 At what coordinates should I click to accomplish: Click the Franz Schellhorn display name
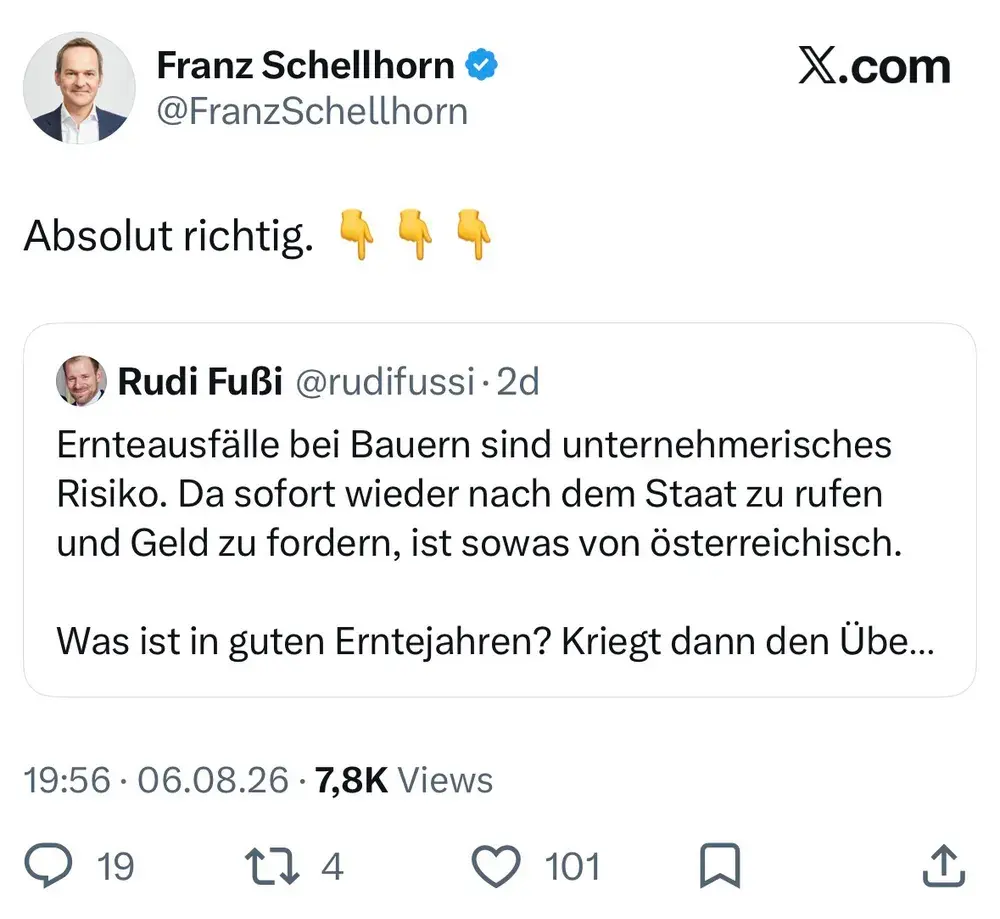[x=305, y=65]
